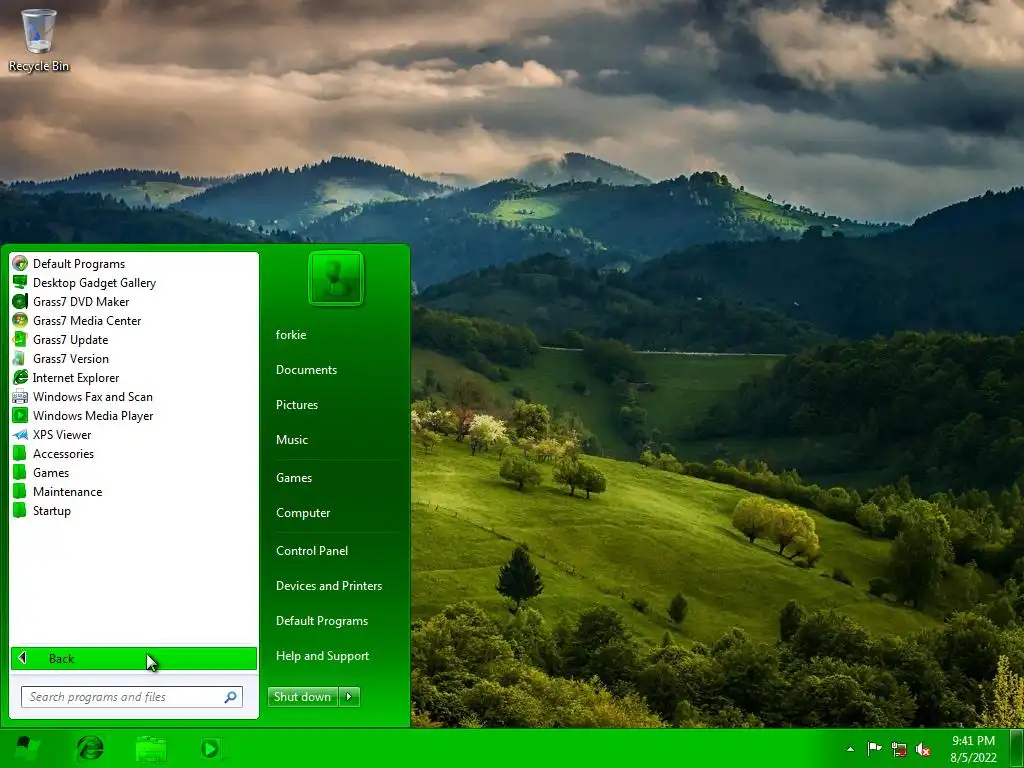Go Back to the main Start menu
Image resolution: width=1024 pixels, height=768 pixels.
(134, 658)
